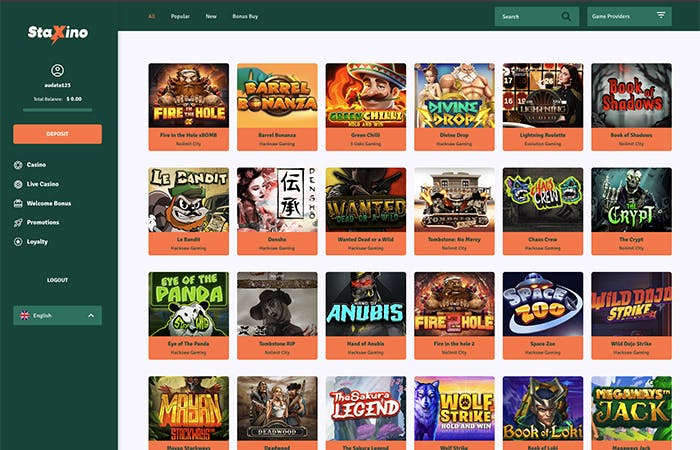Switch to the New tab
This screenshot has width=700, height=450.
[x=211, y=16]
